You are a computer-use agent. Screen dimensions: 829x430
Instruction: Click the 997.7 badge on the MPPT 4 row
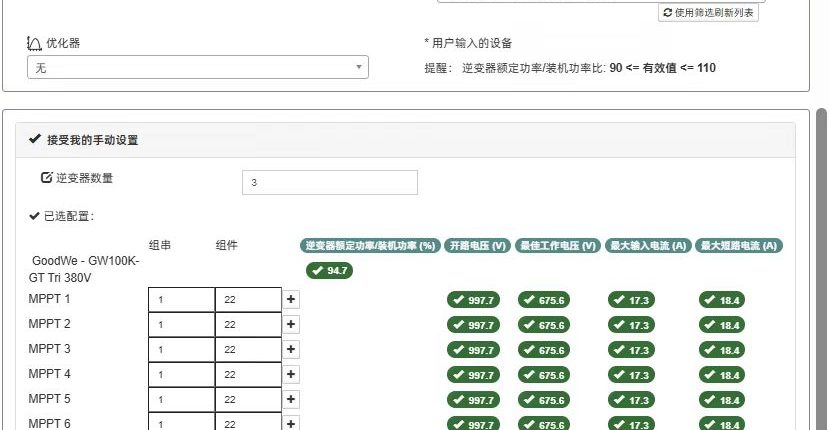pos(473,374)
